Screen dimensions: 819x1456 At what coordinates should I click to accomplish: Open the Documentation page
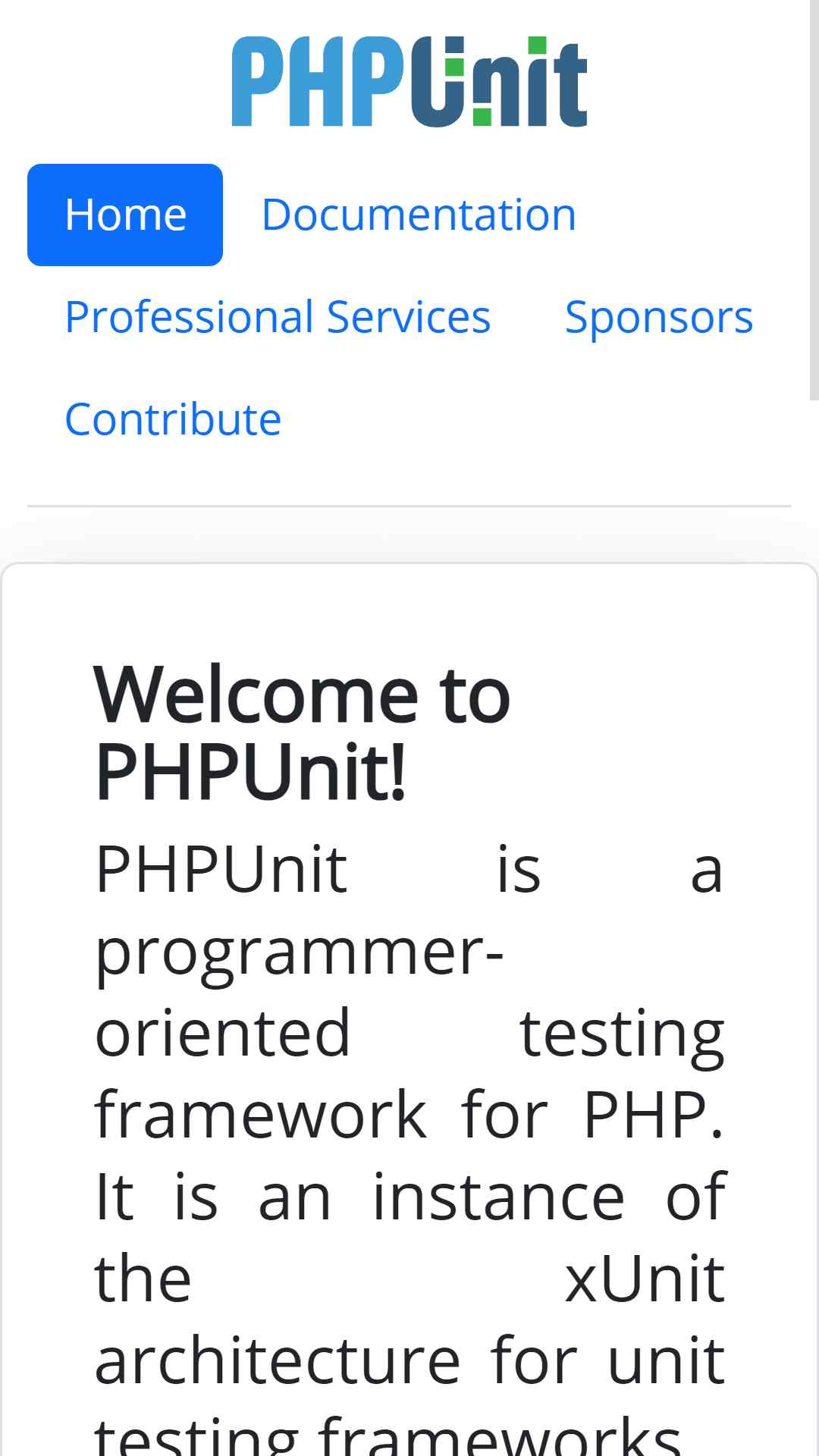[x=419, y=215]
